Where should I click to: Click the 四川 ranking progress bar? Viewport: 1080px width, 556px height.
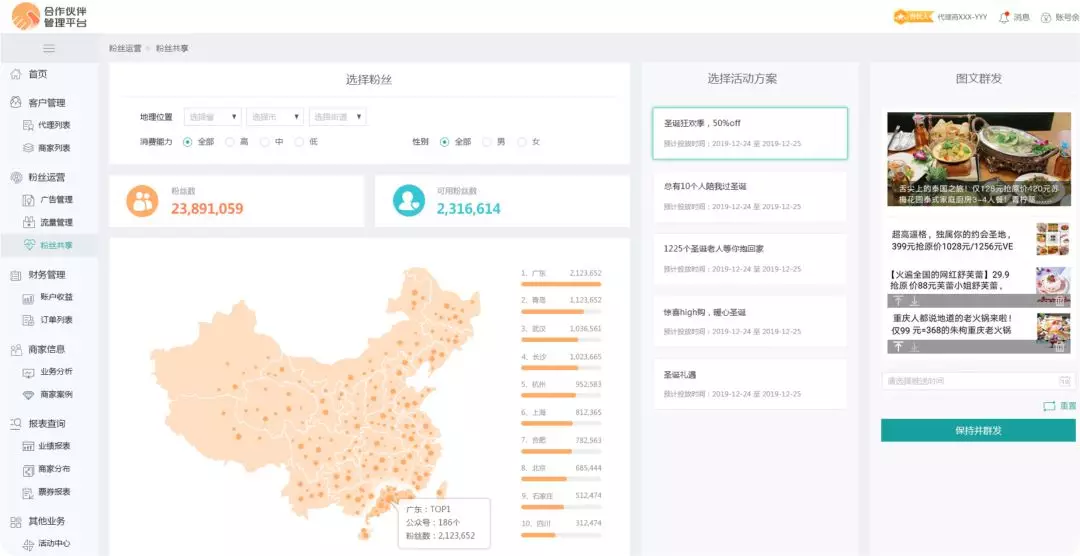click(561, 535)
